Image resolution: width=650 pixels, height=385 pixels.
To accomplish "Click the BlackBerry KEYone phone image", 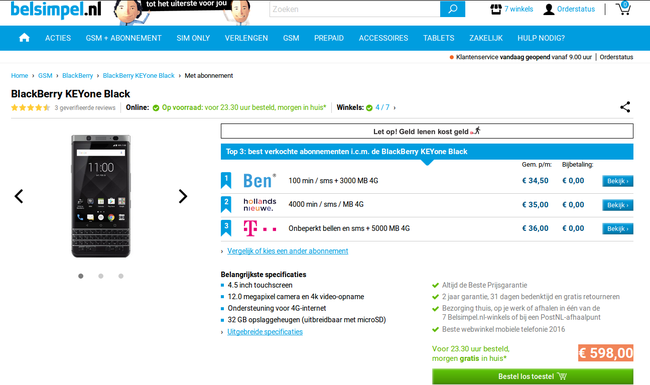I will [101, 196].
